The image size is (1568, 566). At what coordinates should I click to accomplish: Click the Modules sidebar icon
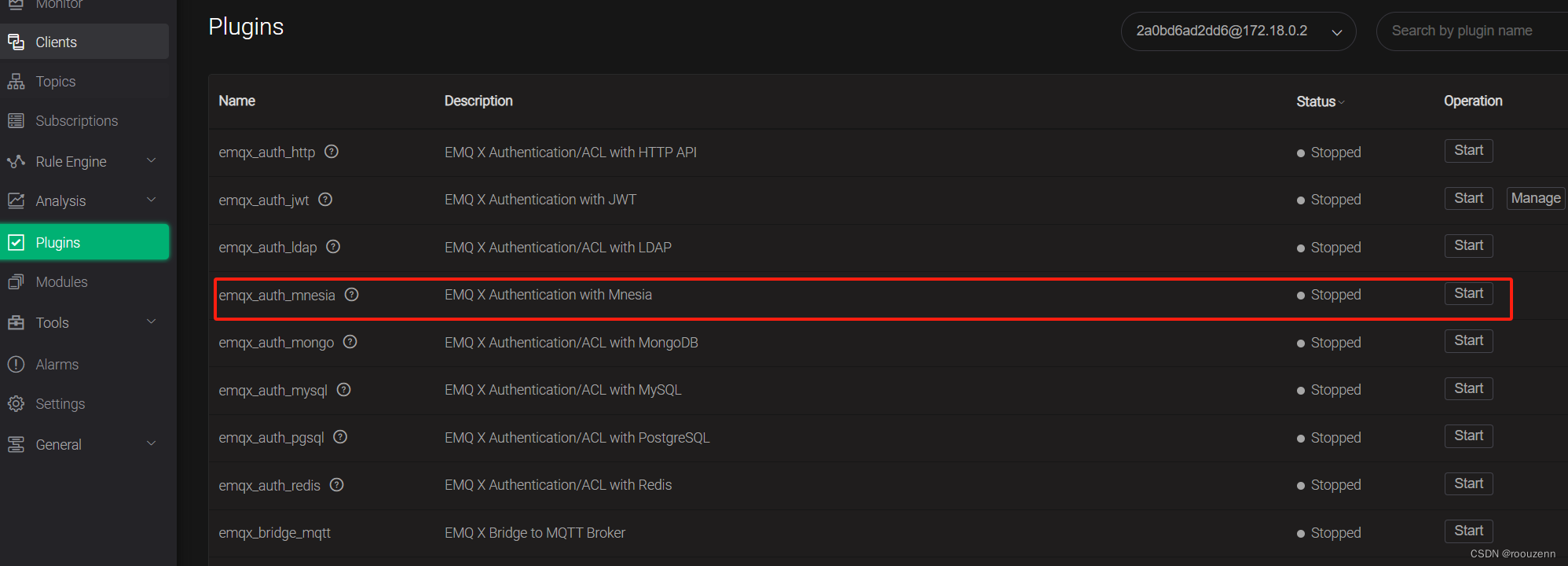16,281
